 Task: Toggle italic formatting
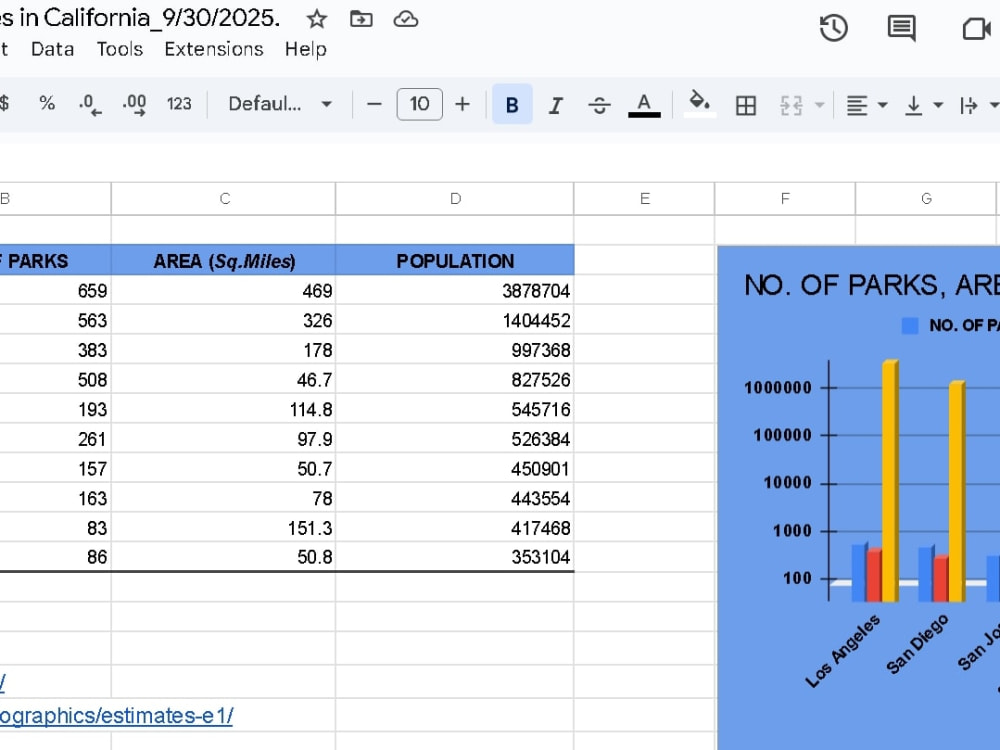(555, 105)
